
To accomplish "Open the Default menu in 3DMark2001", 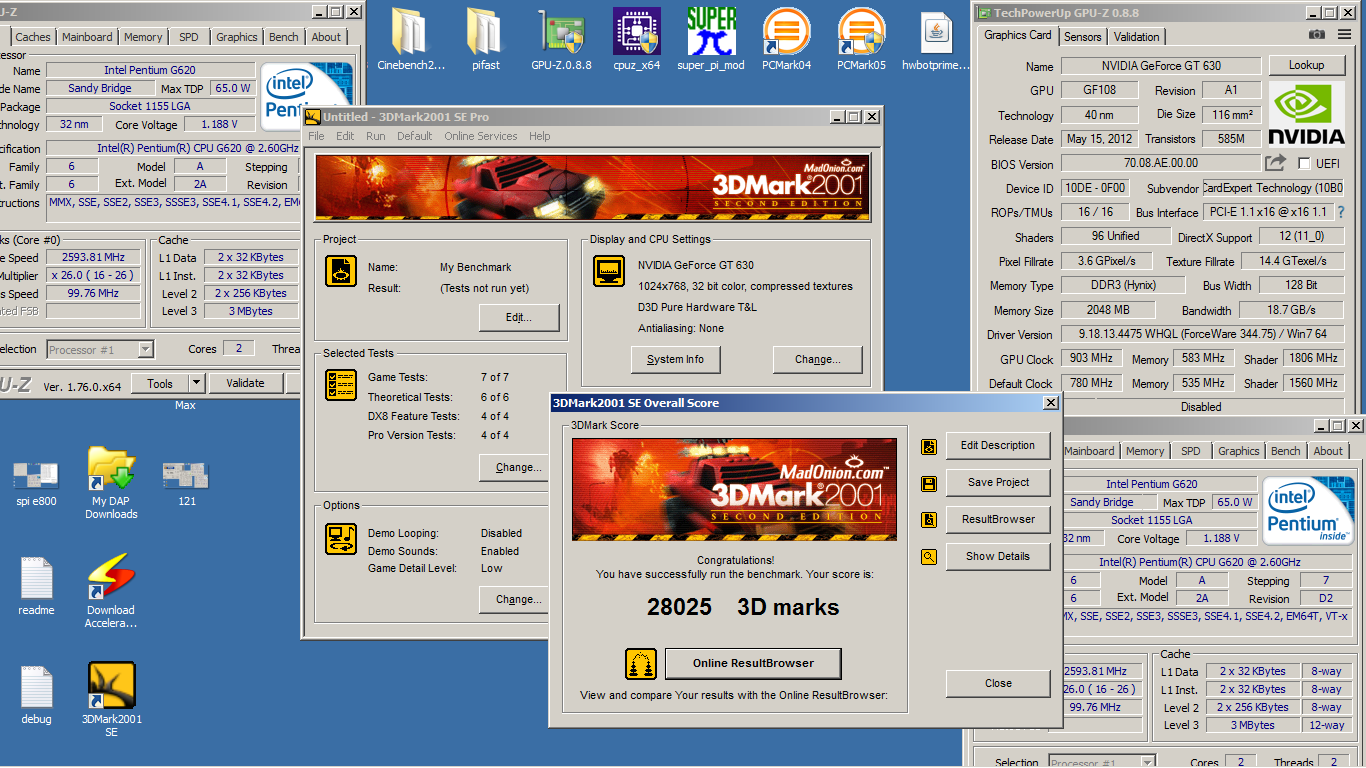I will [414, 136].
